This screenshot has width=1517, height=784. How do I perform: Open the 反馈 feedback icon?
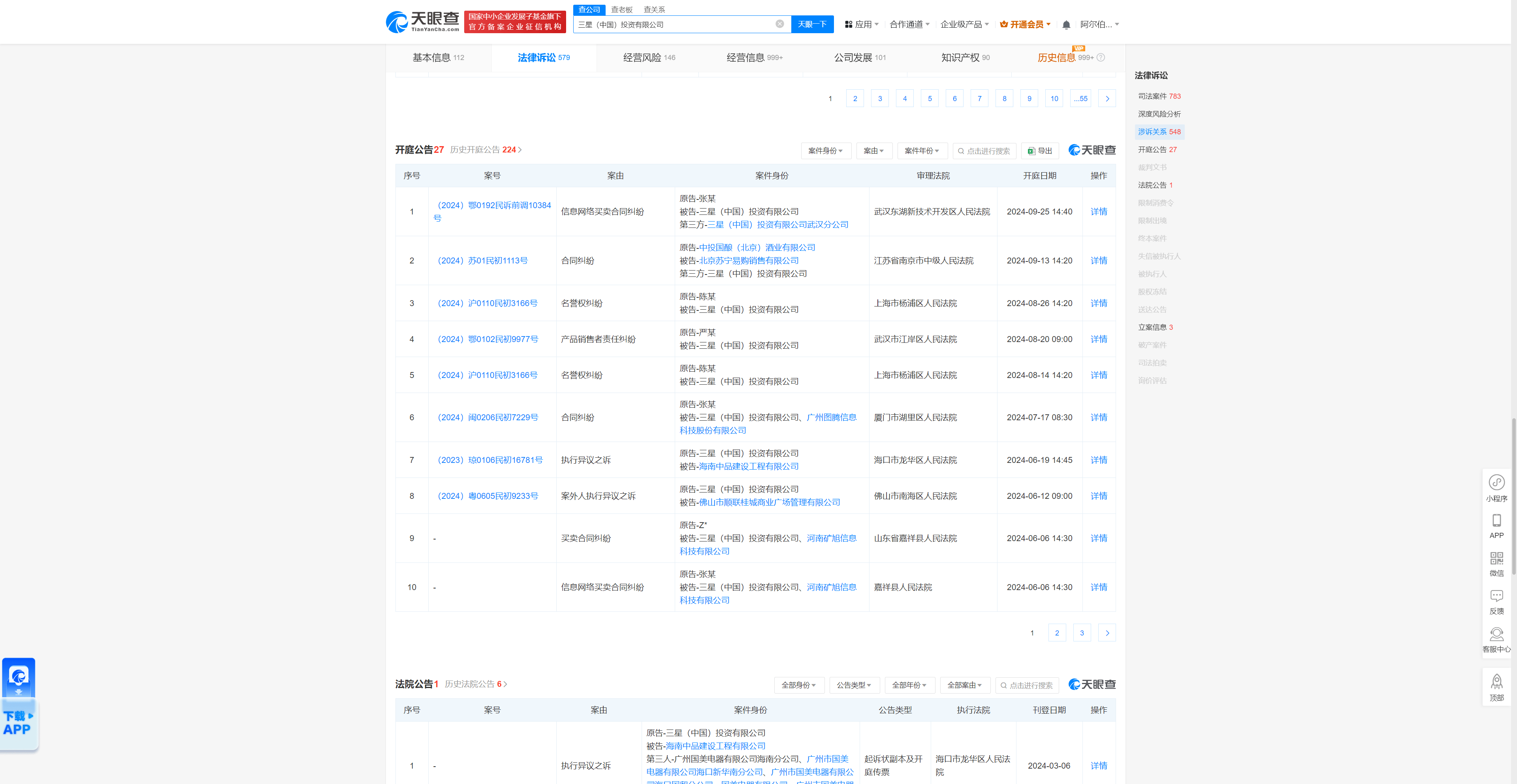pos(1496,602)
